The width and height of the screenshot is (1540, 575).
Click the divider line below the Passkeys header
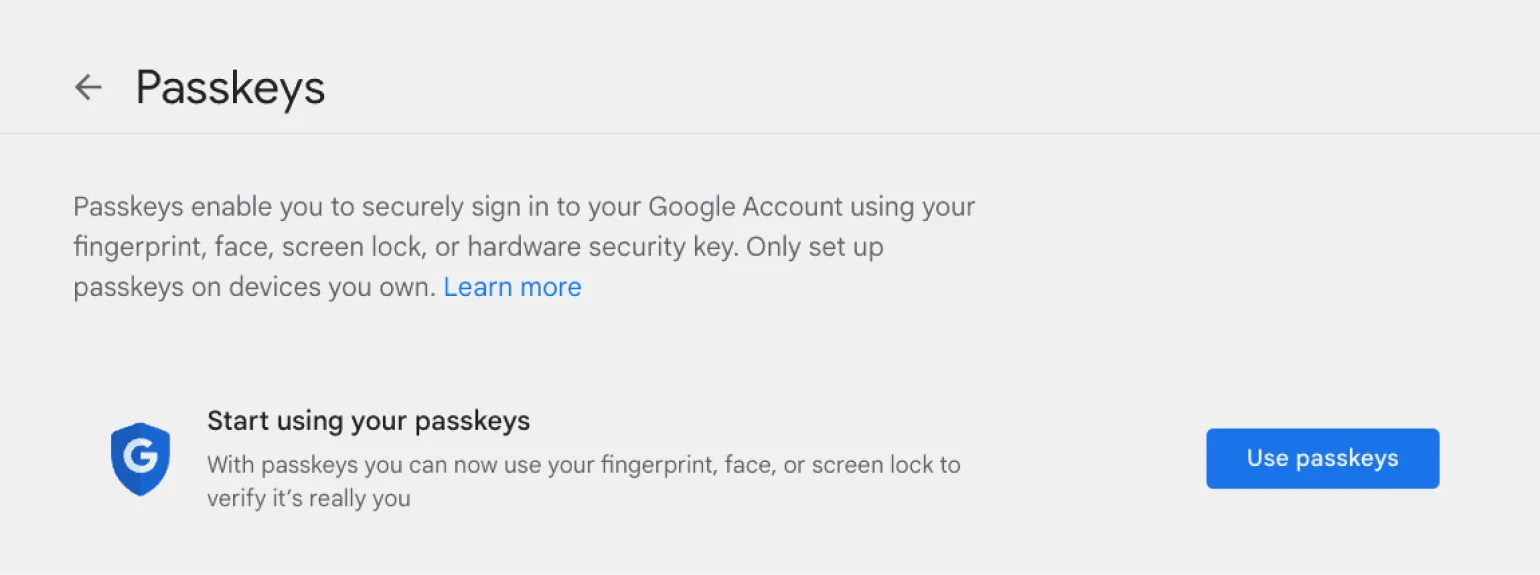(770, 133)
